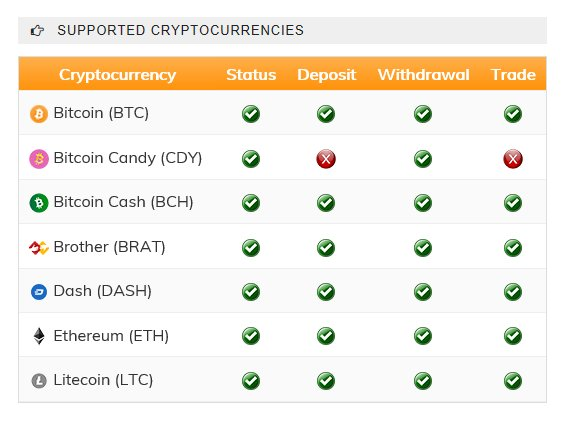Click Litecoin's withdrawal green checkmark
Viewport: 579px width, 436px height.
point(423,381)
